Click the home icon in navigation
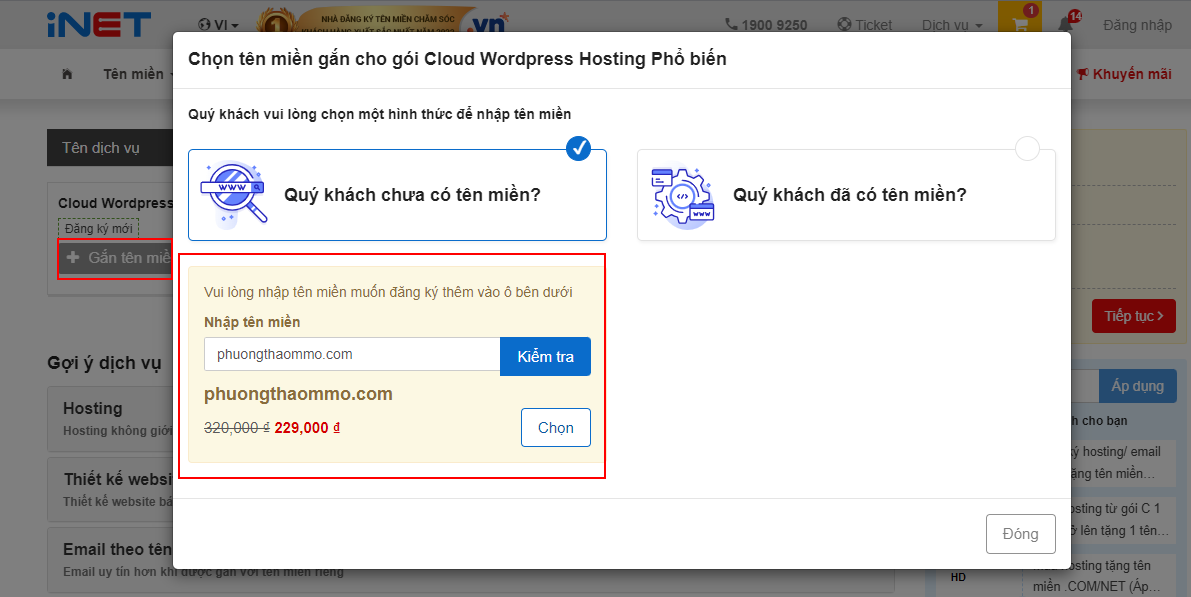Image resolution: width=1191 pixels, height=597 pixels. [x=67, y=74]
